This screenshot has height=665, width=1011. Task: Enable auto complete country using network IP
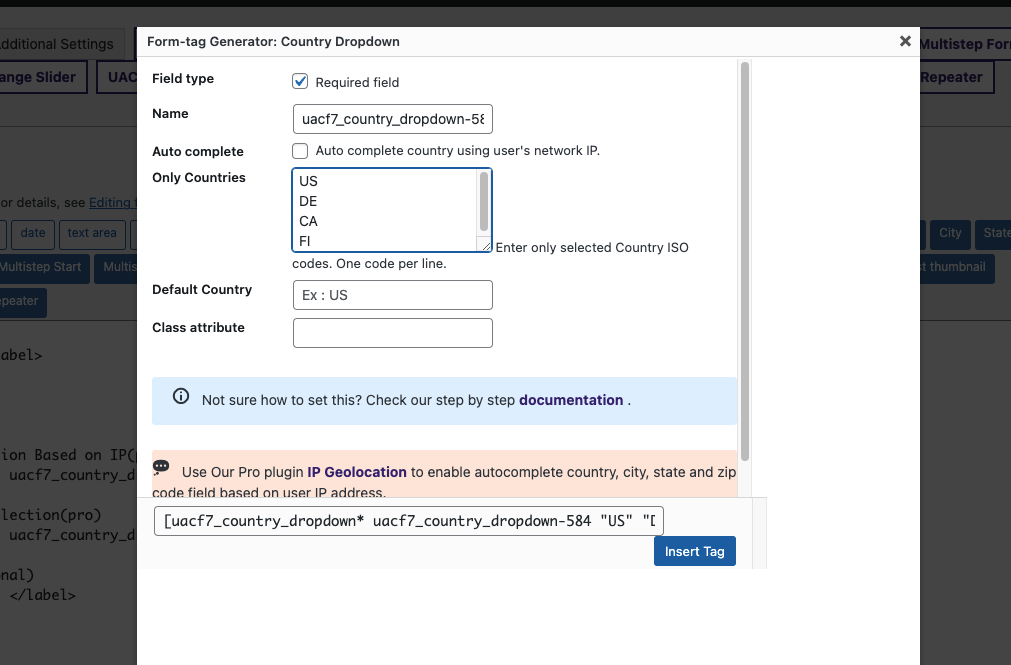[x=299, y=150]
